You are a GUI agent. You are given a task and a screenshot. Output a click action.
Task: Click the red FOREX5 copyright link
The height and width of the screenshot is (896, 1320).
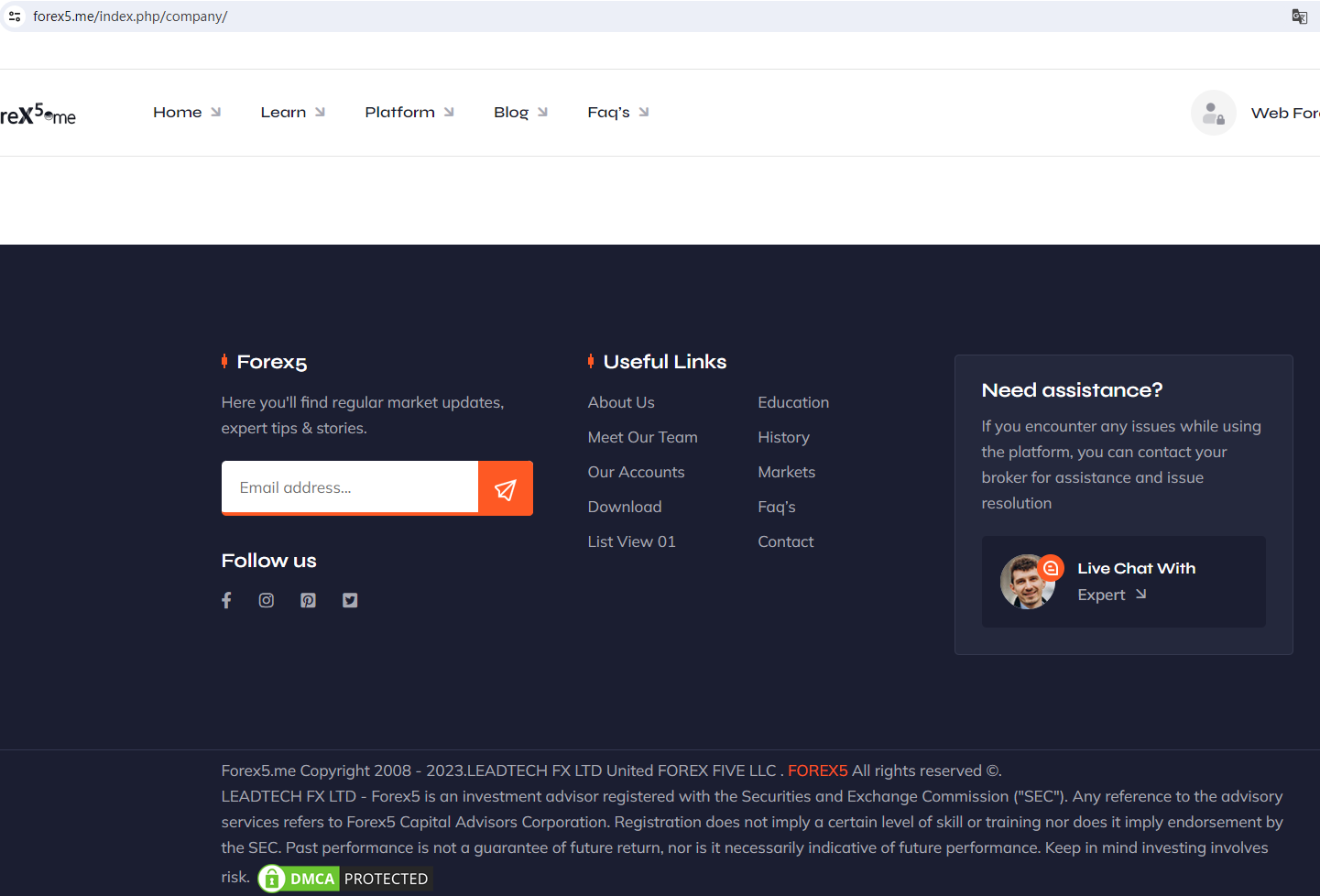[x=818, y=770]
